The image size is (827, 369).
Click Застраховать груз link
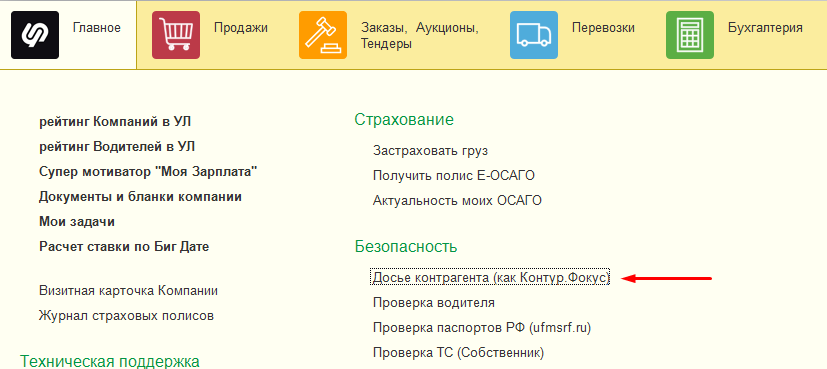430,151
